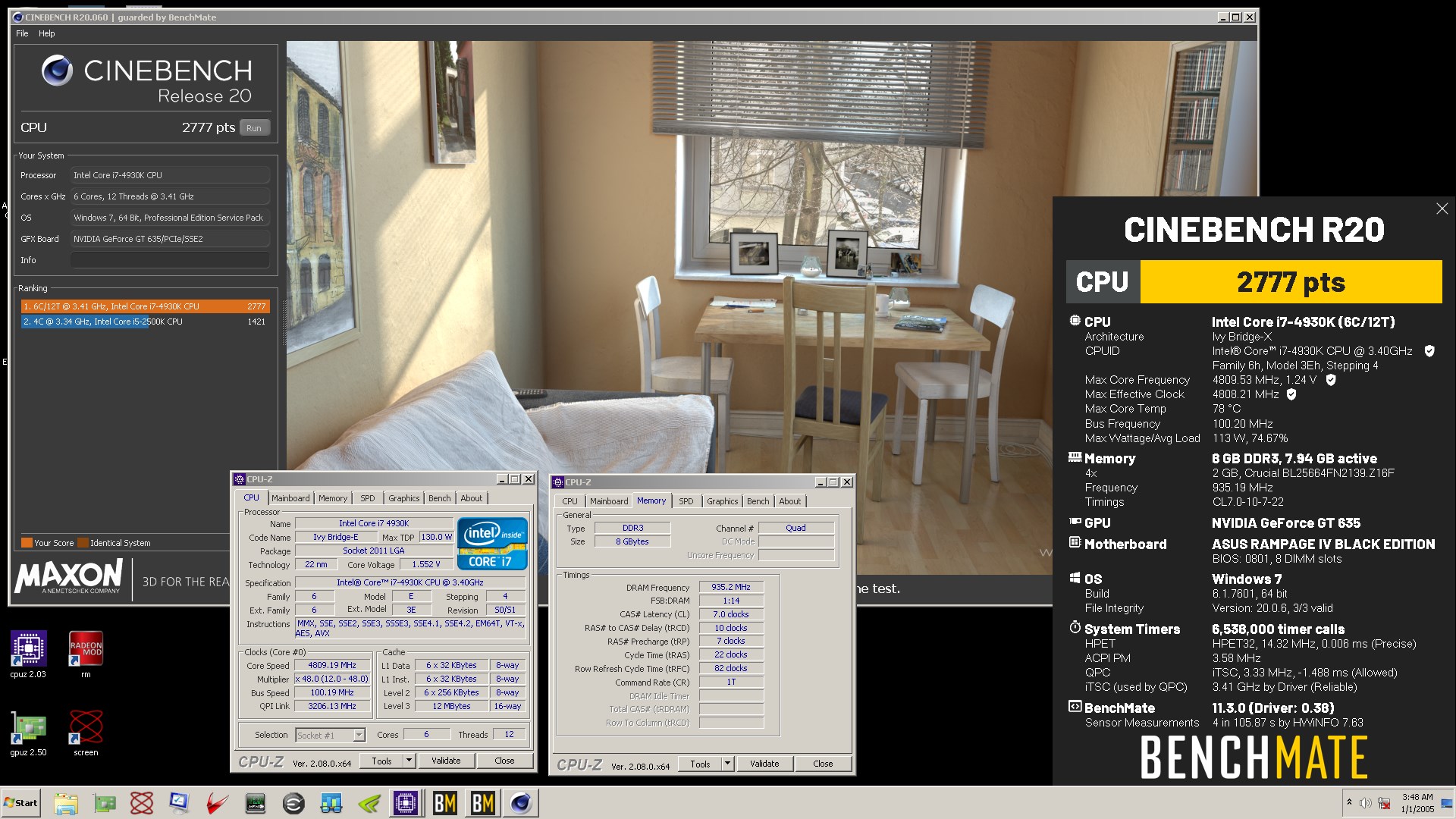
Task: Click the Motherboard icon in BenchMate panel
Action: pos(1075,543)
